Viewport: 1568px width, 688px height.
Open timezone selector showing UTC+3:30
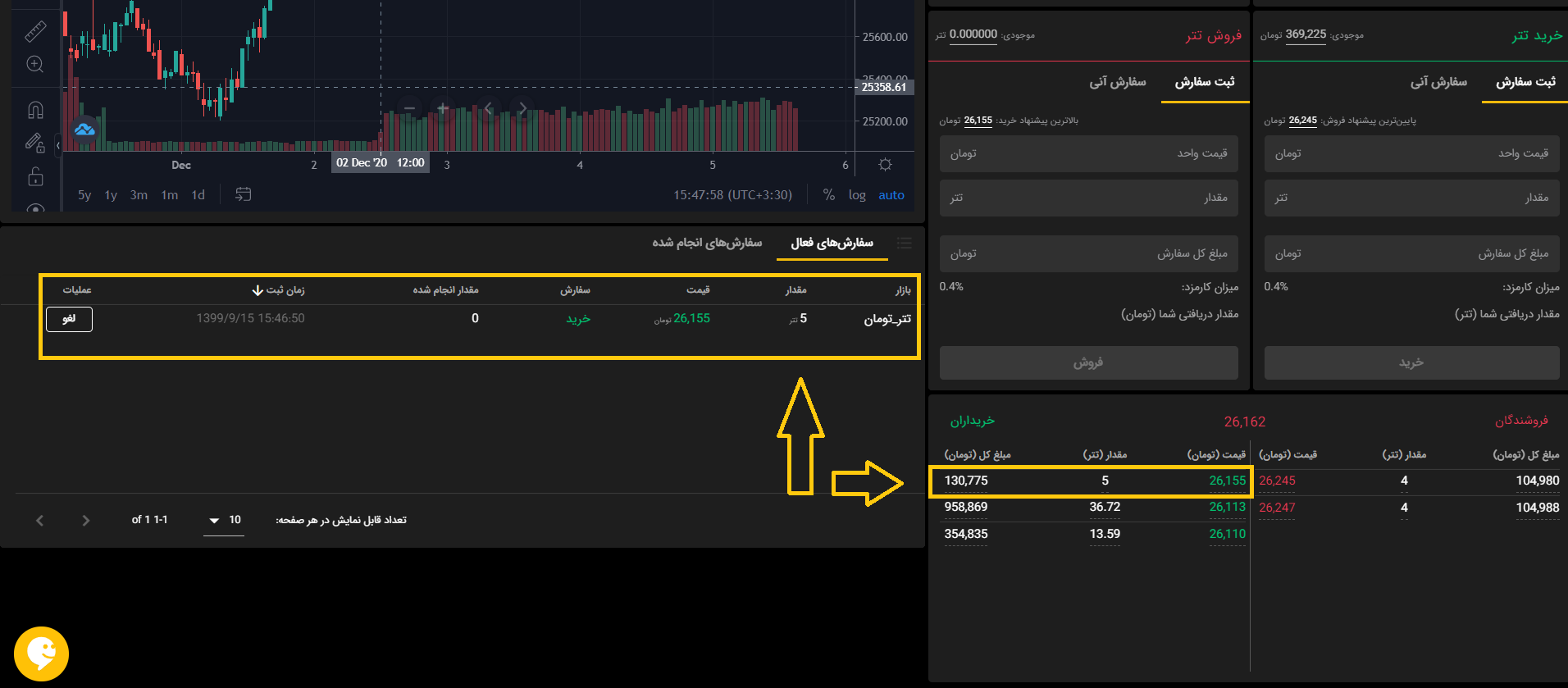click(x=732, y=195)
